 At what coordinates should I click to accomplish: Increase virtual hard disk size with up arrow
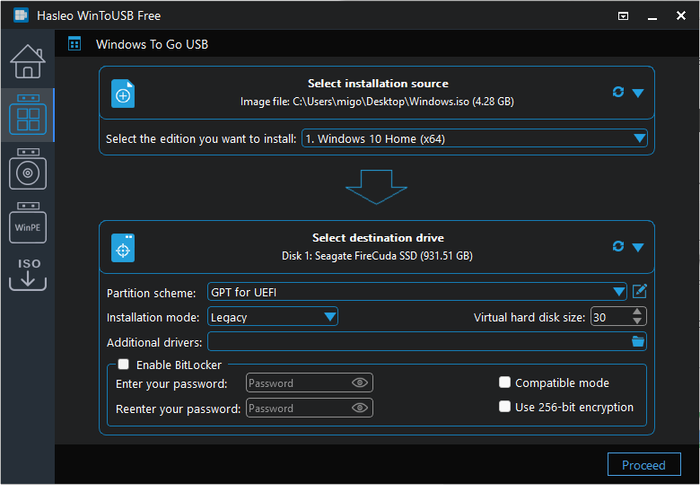638,312
